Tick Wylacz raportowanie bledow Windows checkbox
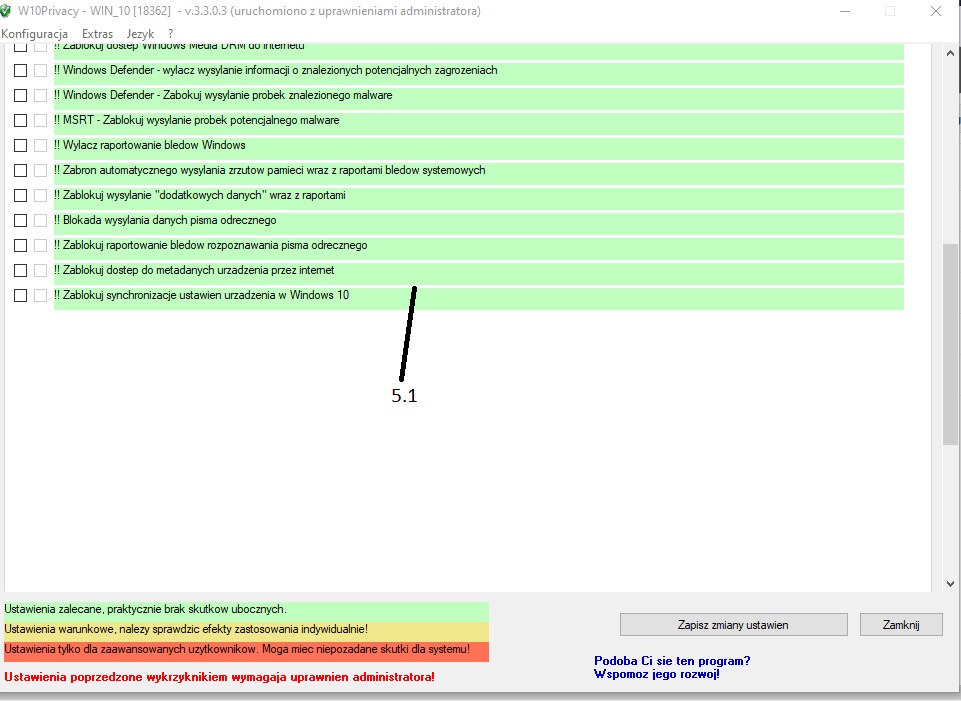961x701 pixels. click(20, 145)
